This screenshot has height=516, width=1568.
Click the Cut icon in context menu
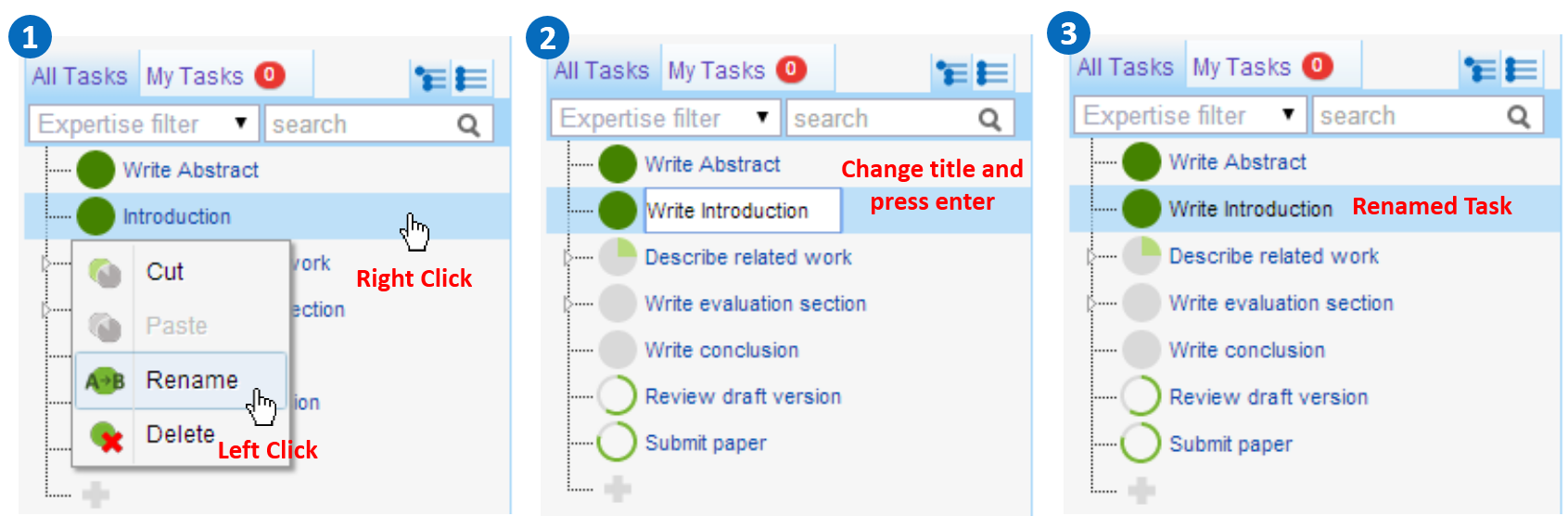[x=105, y=273]
